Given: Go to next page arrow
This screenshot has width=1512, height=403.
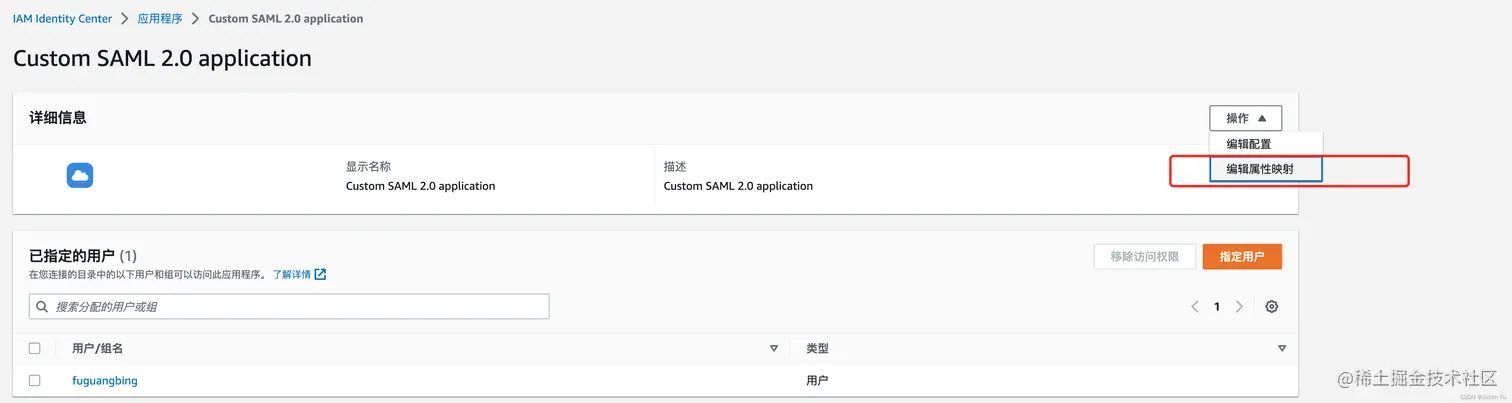Looking at the screenshot, I should point(1240,307).
